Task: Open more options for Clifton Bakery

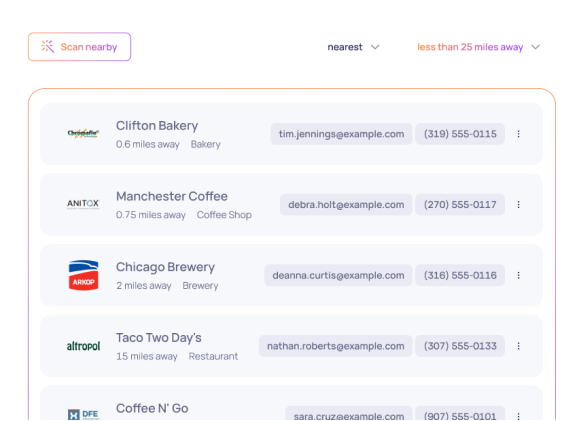Action: click(x=518, y=134)
